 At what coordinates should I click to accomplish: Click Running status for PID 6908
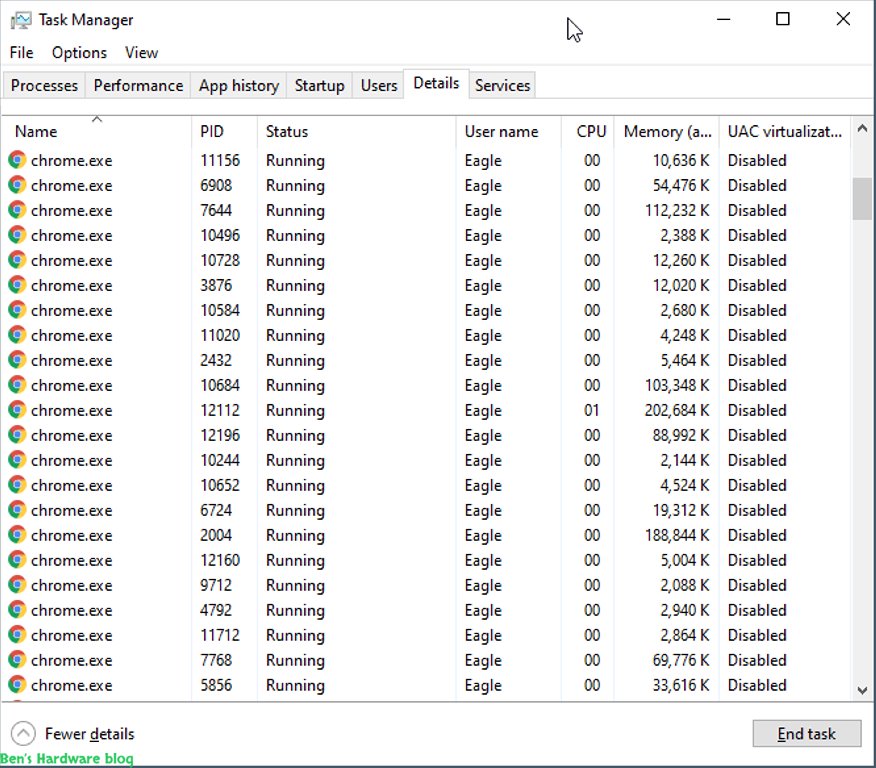(x=295, y=185)
